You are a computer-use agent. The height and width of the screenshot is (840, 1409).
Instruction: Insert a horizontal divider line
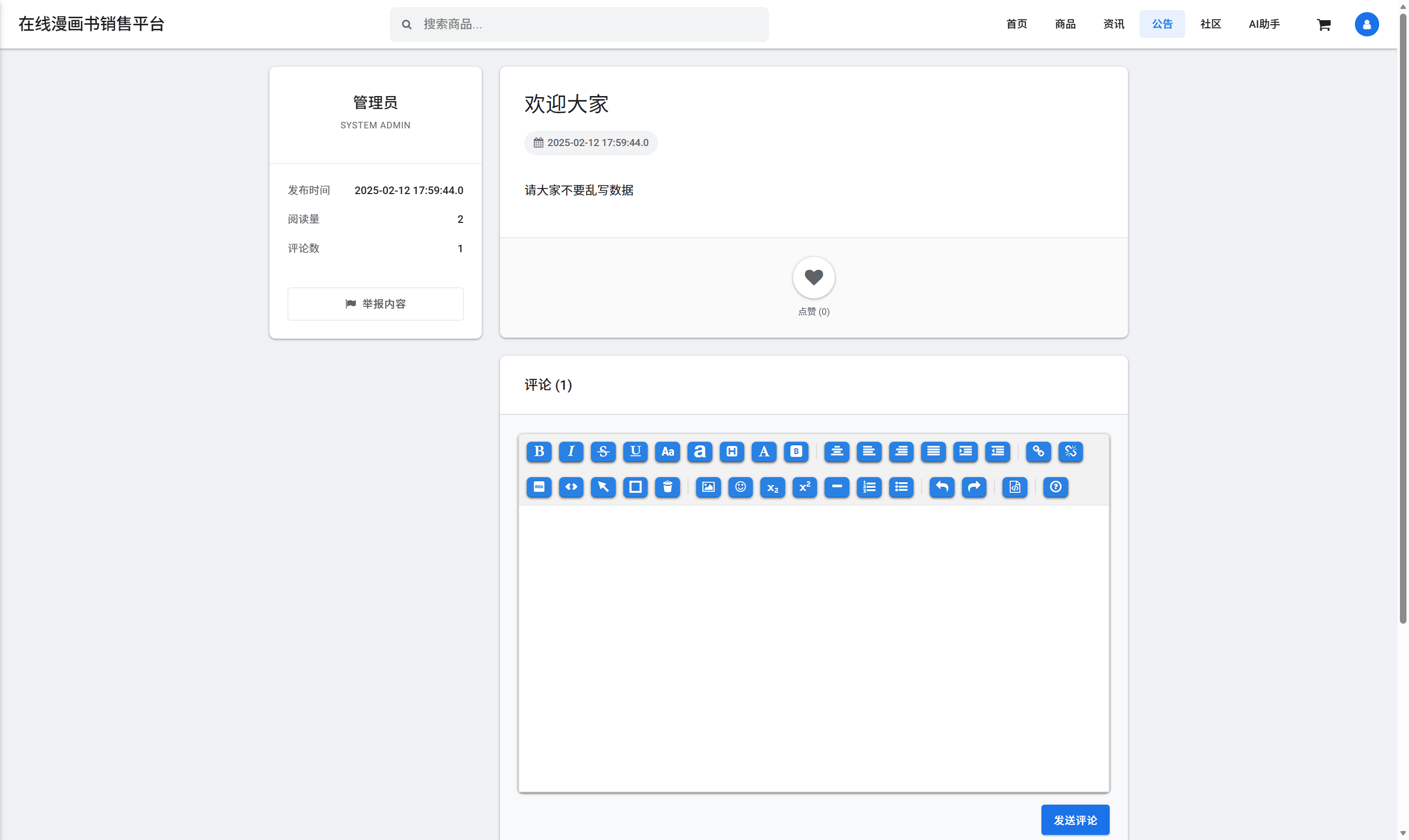coord(837,487)
